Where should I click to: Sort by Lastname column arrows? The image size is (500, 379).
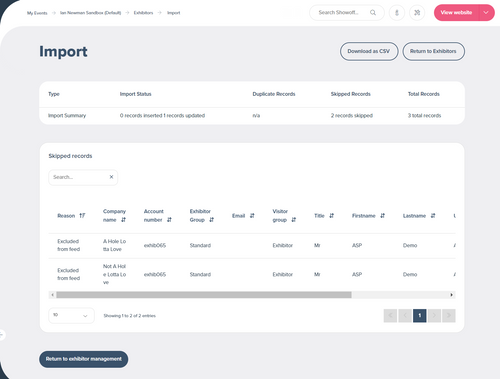tap(433, 216)
